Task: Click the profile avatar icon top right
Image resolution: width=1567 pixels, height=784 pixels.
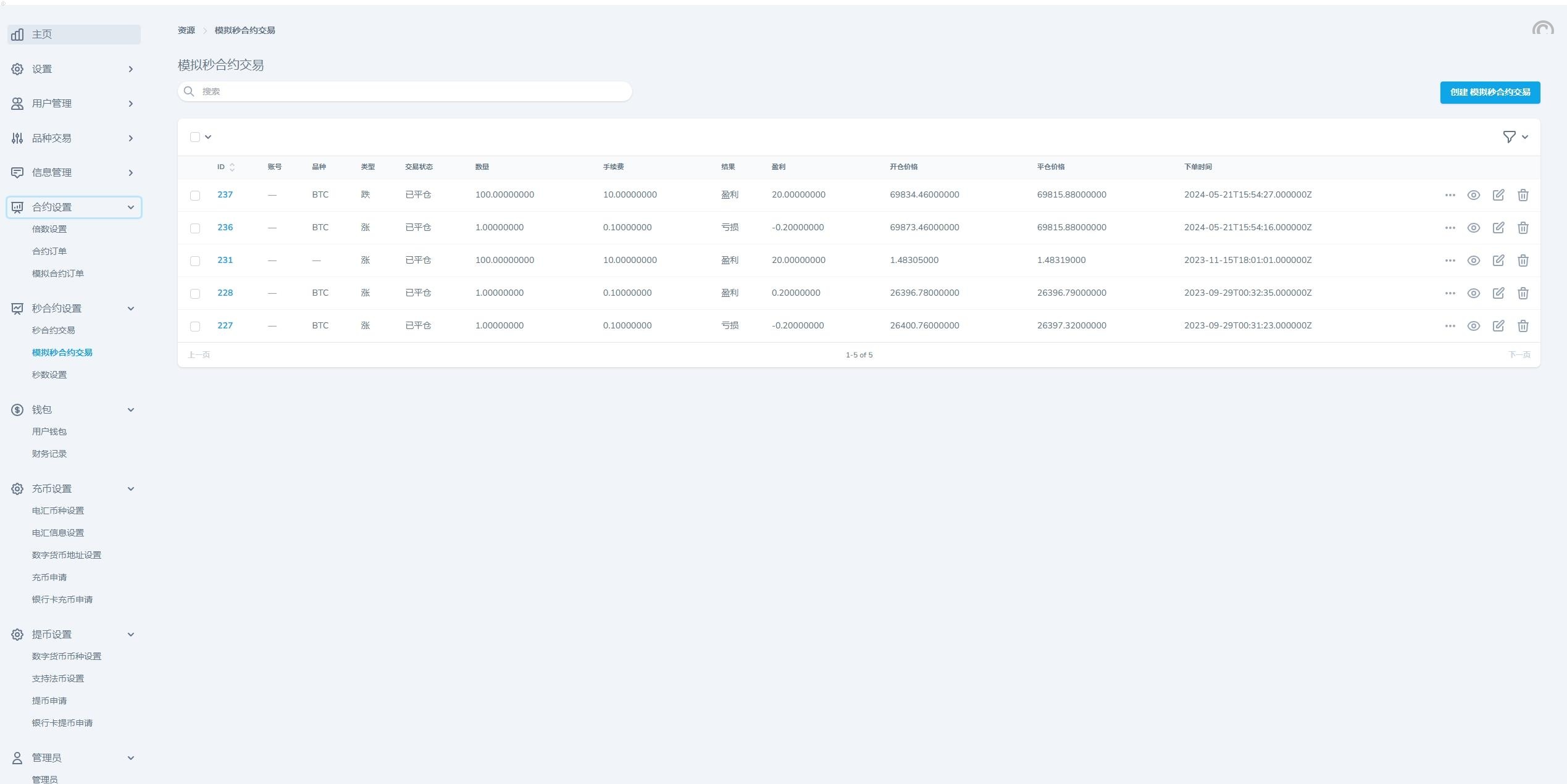Action: point(1542,29)
